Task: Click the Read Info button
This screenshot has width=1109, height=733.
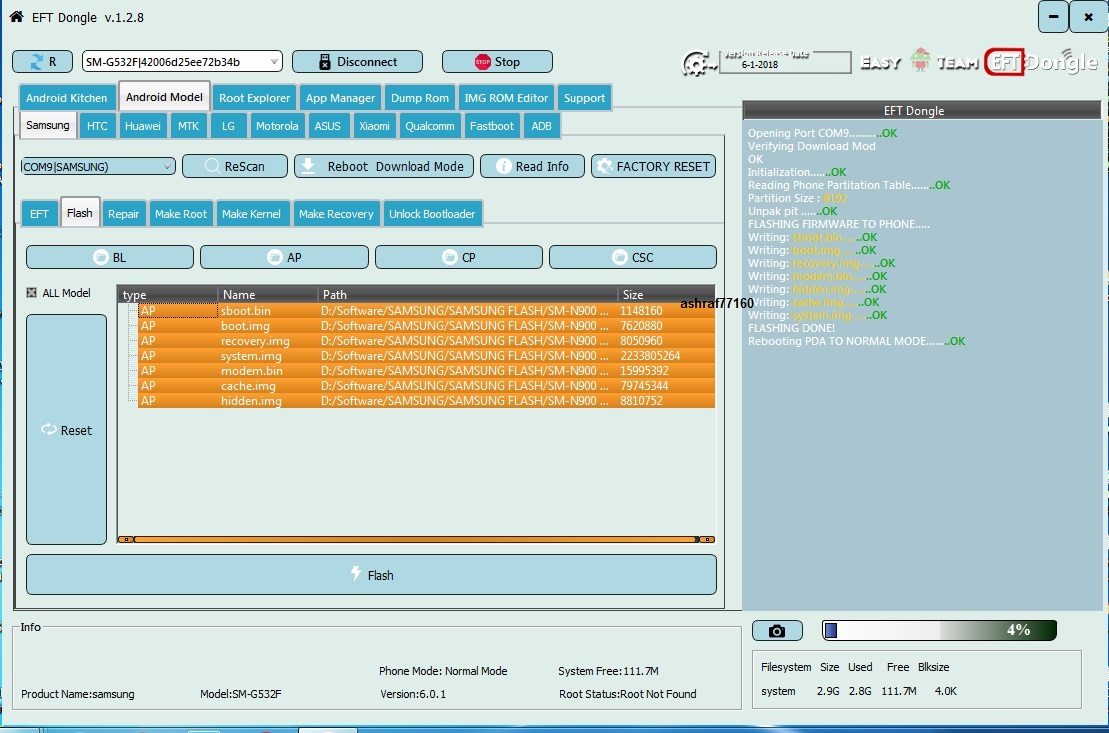Action: pyautogui.click(x=533, y=166)
